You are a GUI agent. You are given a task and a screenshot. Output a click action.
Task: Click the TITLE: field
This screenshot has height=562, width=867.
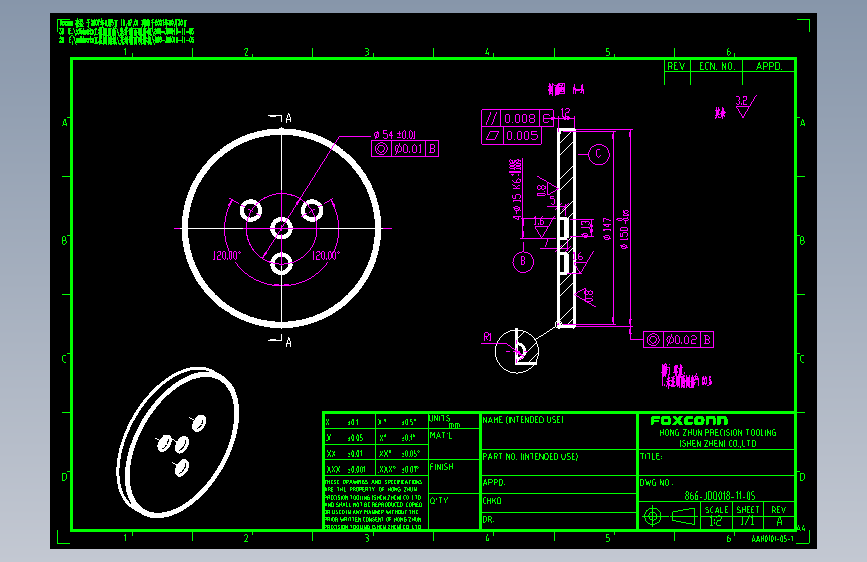(x=717, y=463)
